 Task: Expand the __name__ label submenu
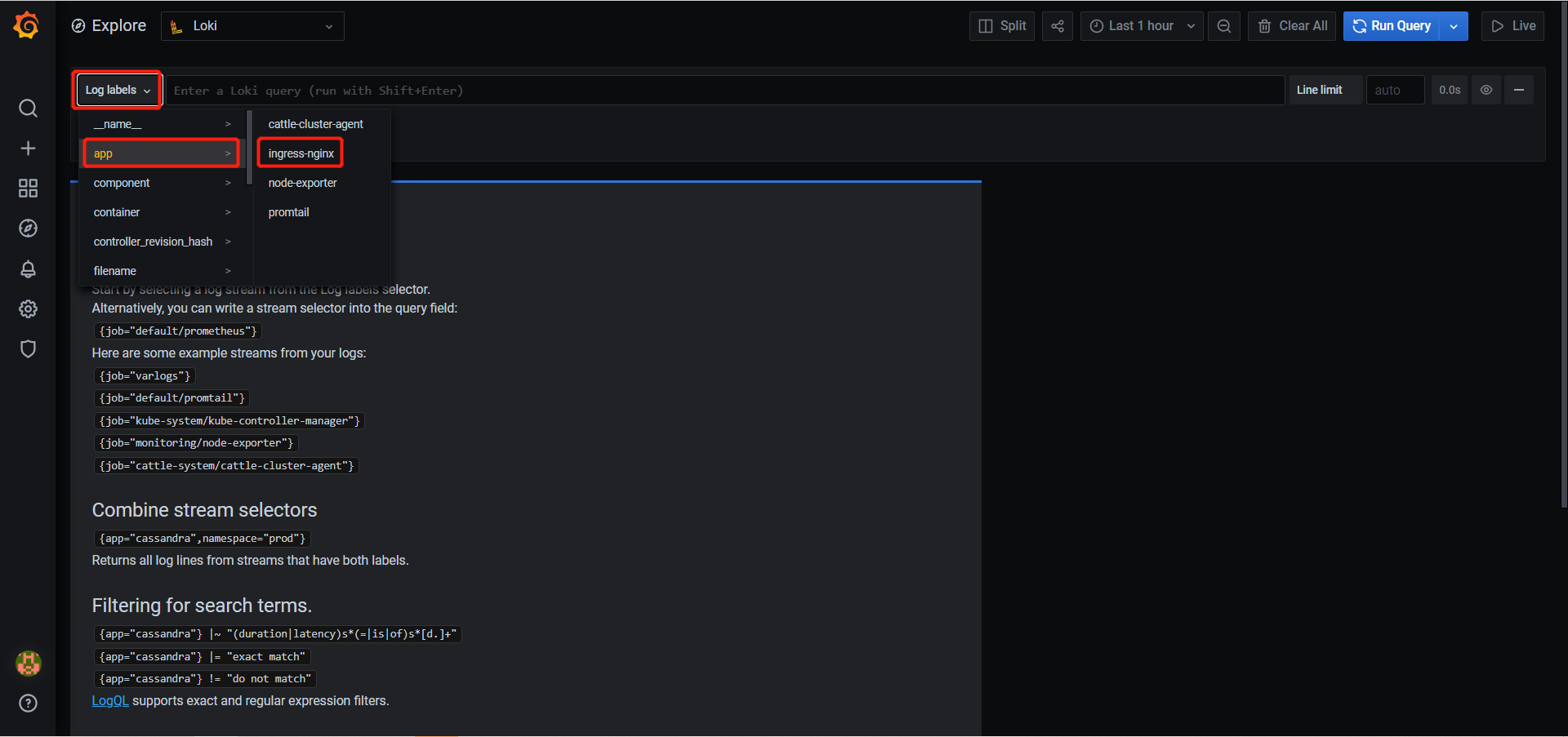[163, 124]
